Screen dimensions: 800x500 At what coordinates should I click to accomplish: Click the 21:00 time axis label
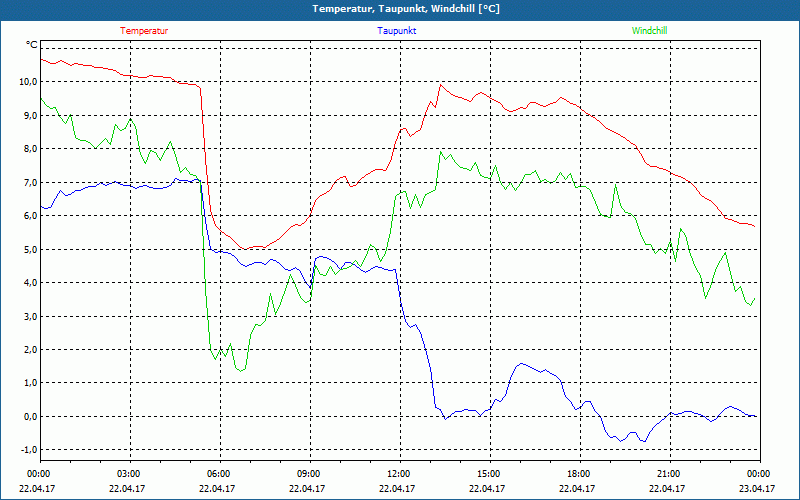pos(669,474)
